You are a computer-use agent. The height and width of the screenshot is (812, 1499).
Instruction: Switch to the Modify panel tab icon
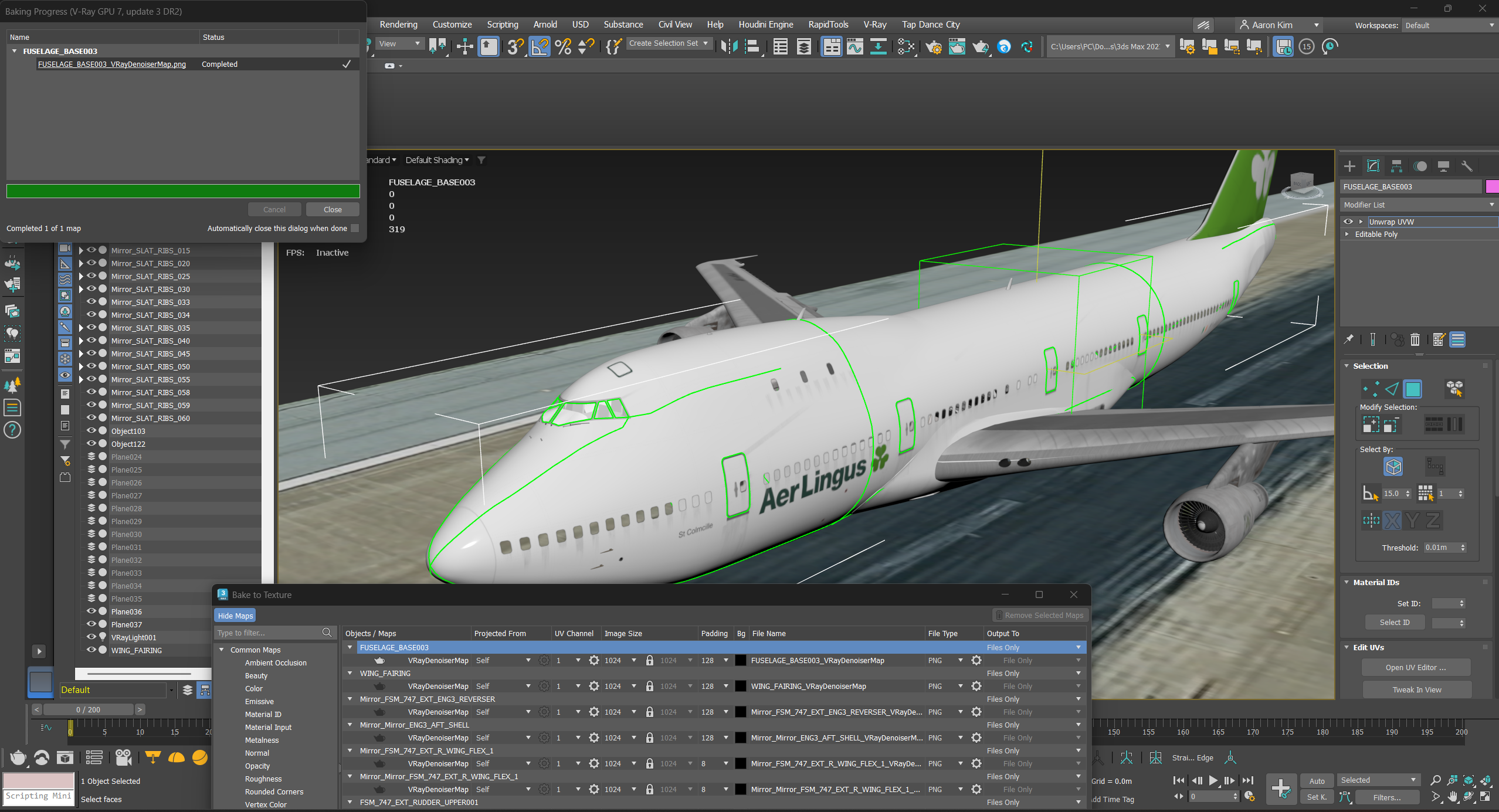(1373, 166)
